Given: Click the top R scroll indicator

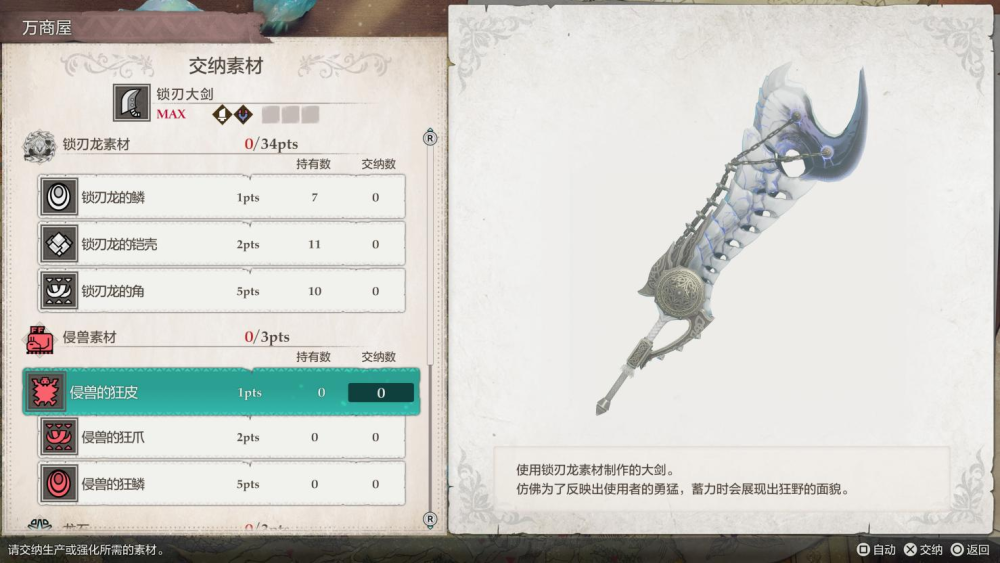Looking at the screenshot, I should pos(430,138).
